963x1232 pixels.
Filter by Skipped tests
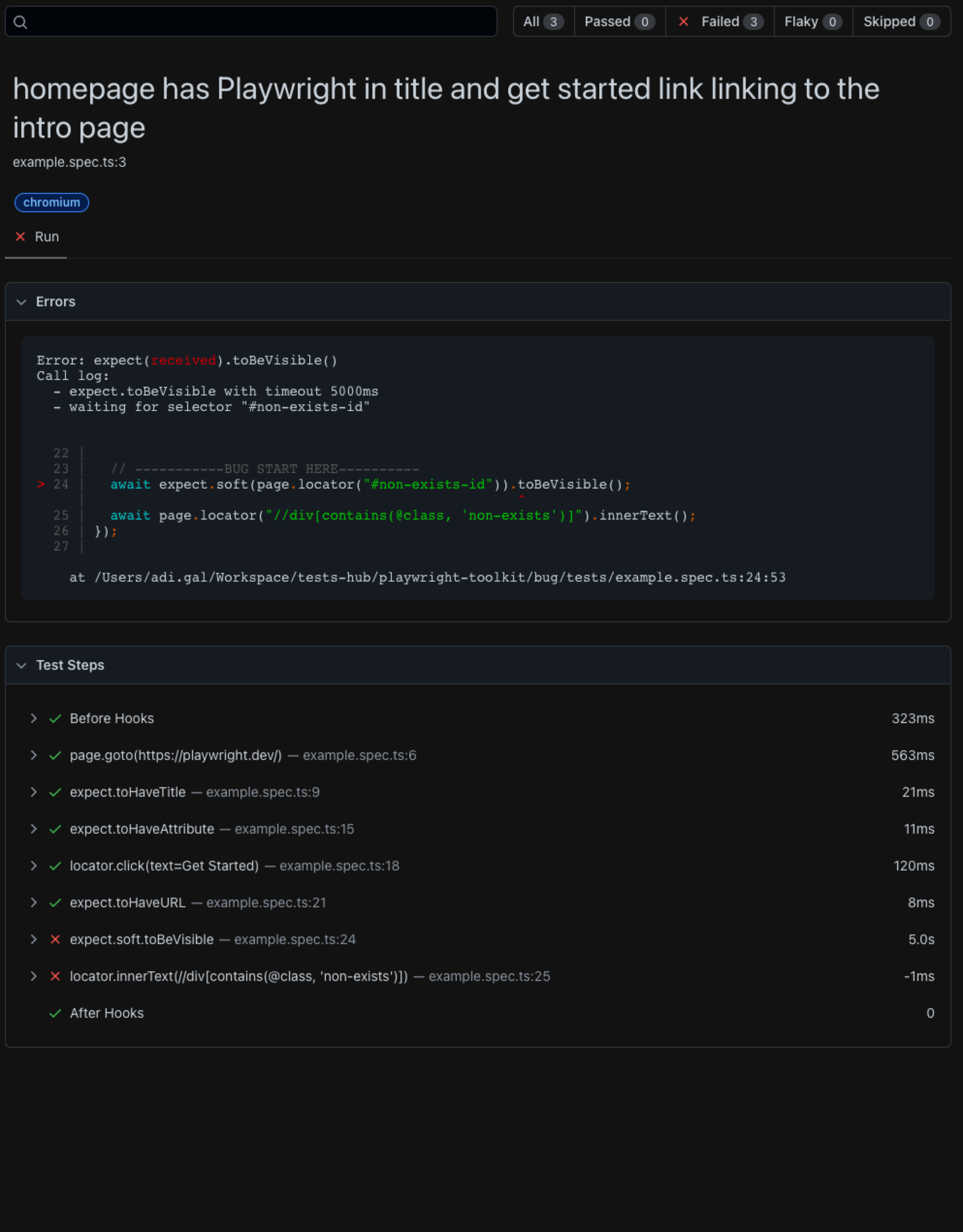pyautogui.click(x=901, y=21)
